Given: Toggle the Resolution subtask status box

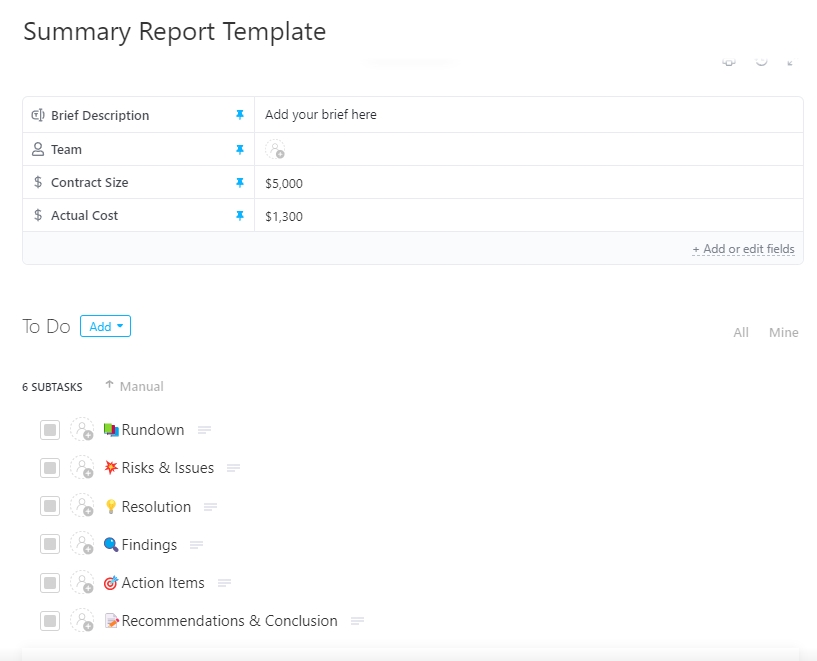Looking at the screenshot, I should 50,507.
